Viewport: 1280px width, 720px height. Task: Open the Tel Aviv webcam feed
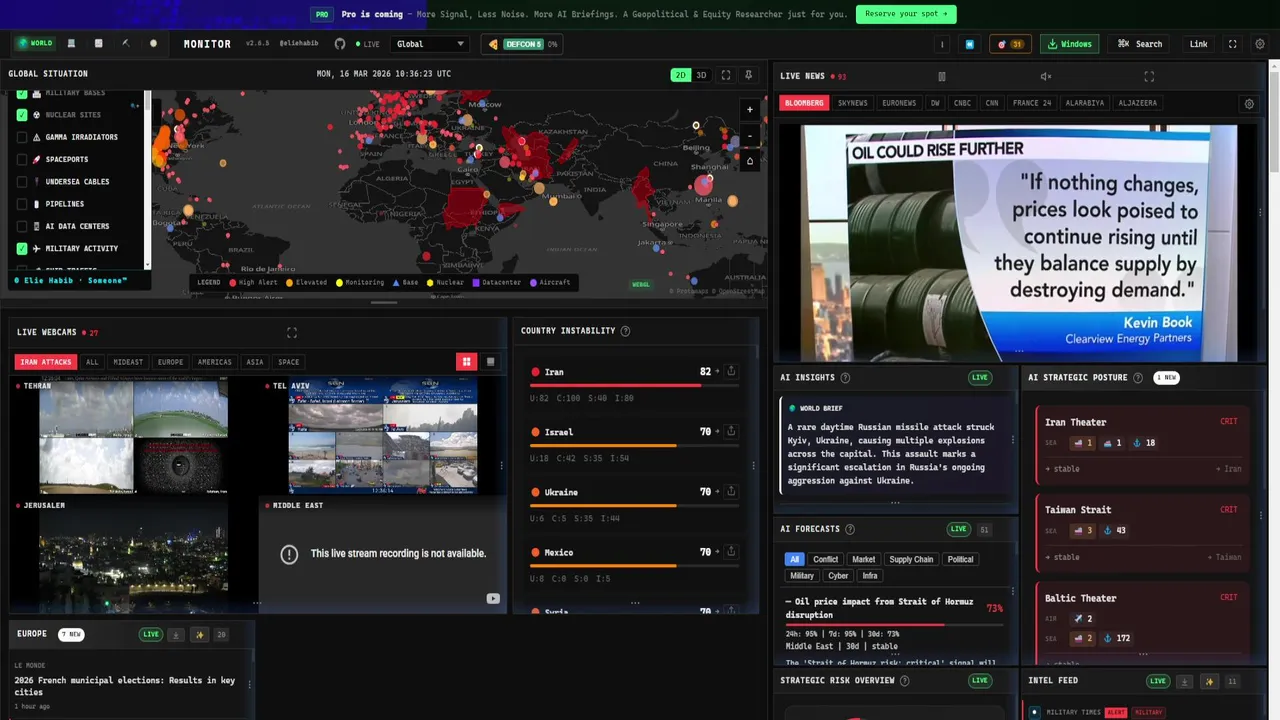coord(382,436)
